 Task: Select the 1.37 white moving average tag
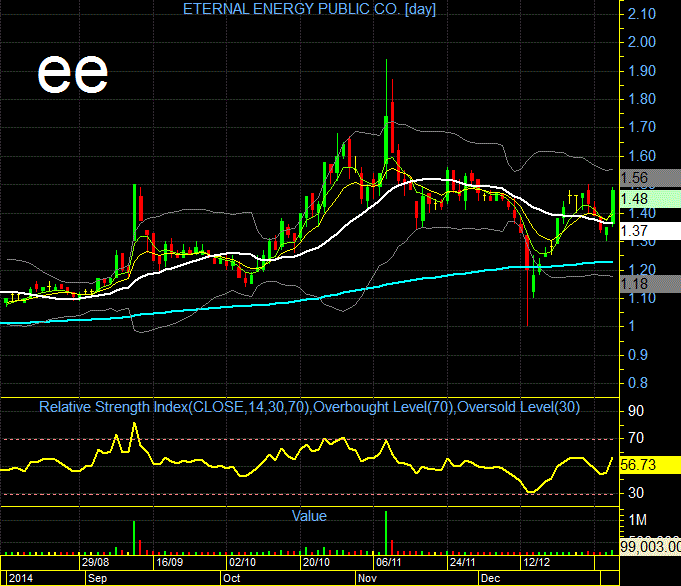pyautogui.click(x=650, y=231)
